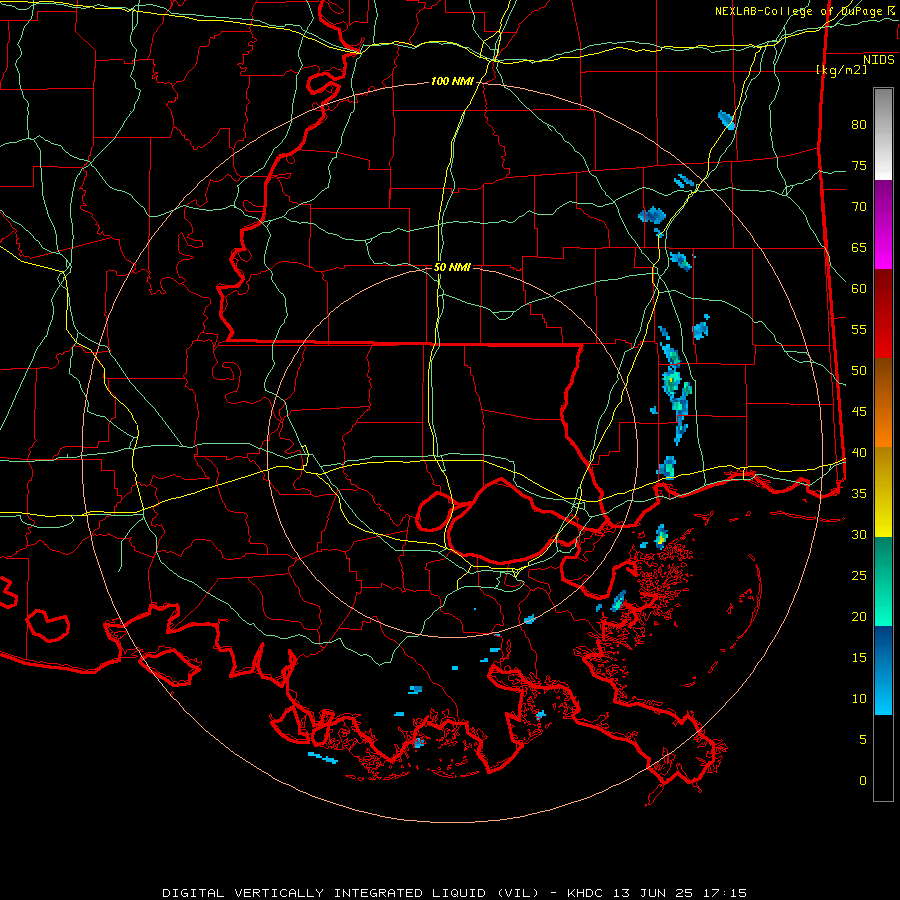Click the 0 scale value
The image size is (900, 900).
point(863,781)
